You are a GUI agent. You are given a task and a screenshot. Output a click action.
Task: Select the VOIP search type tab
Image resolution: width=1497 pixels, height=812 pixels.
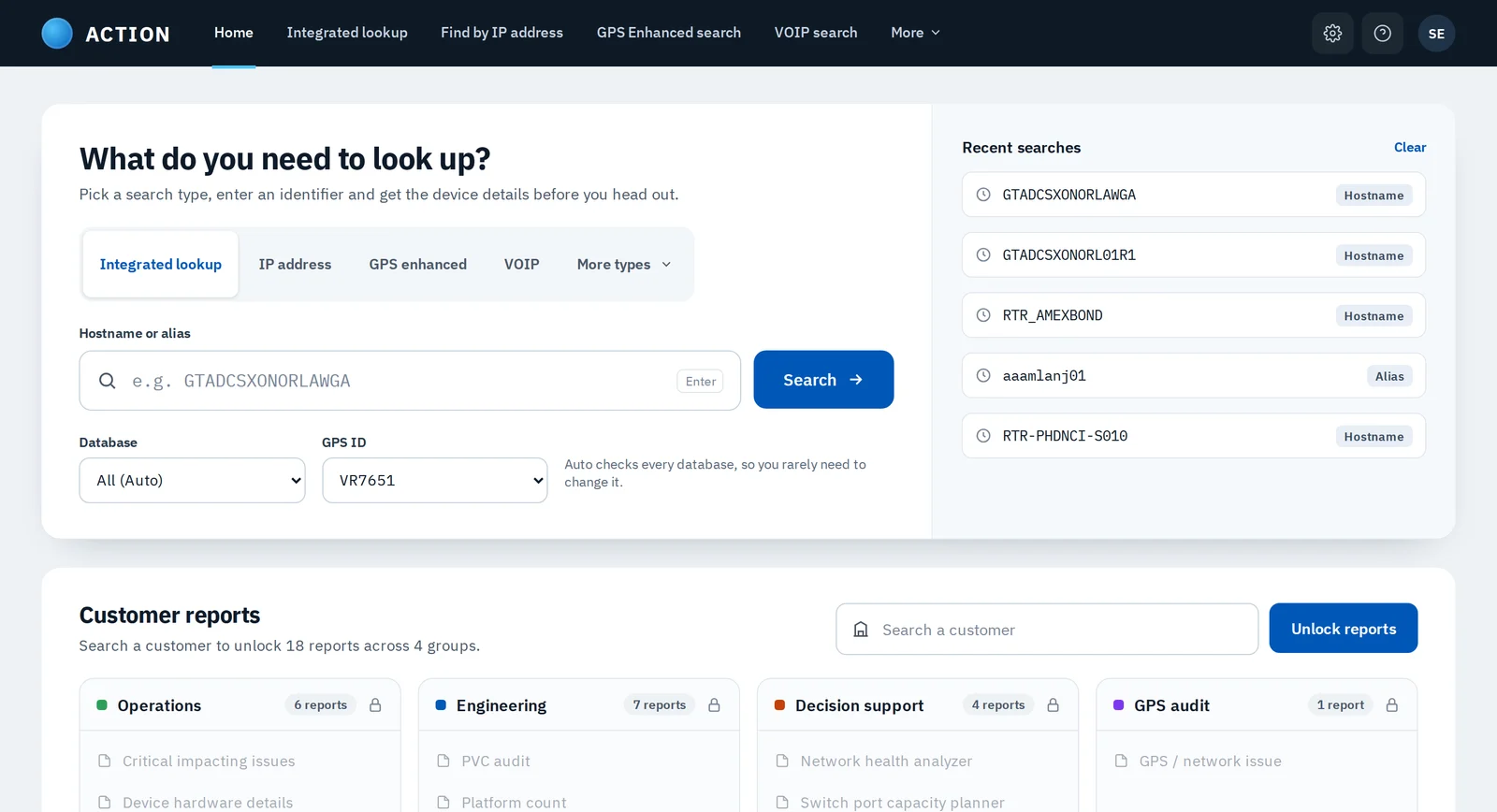[x=522, y=265]
